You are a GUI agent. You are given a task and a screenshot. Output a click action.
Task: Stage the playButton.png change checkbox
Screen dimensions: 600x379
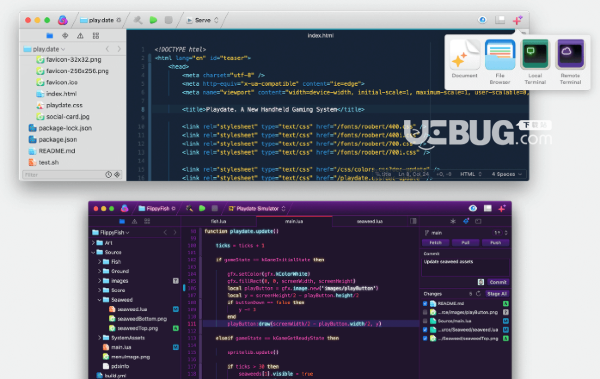click(425, 312)
